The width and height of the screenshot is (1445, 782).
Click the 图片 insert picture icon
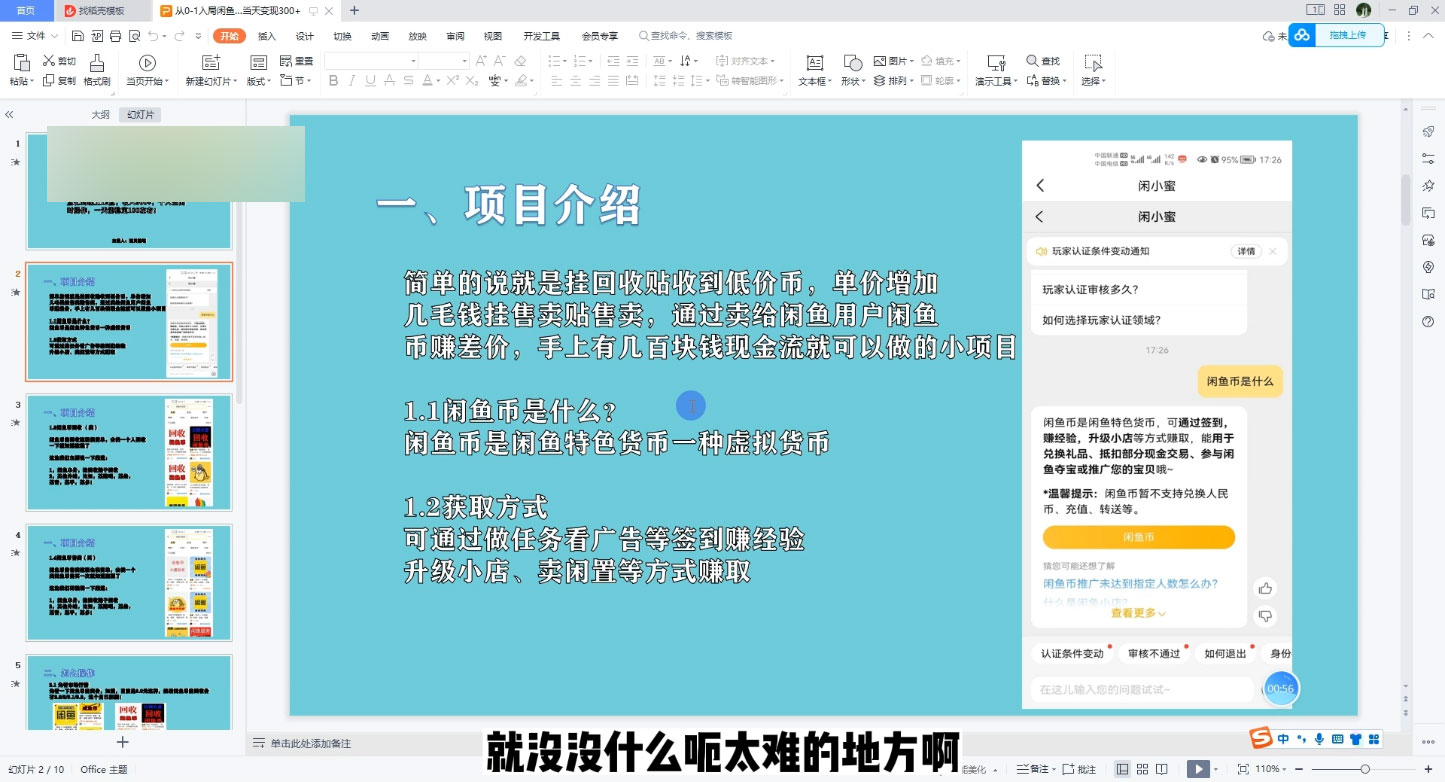pos(881,60)
